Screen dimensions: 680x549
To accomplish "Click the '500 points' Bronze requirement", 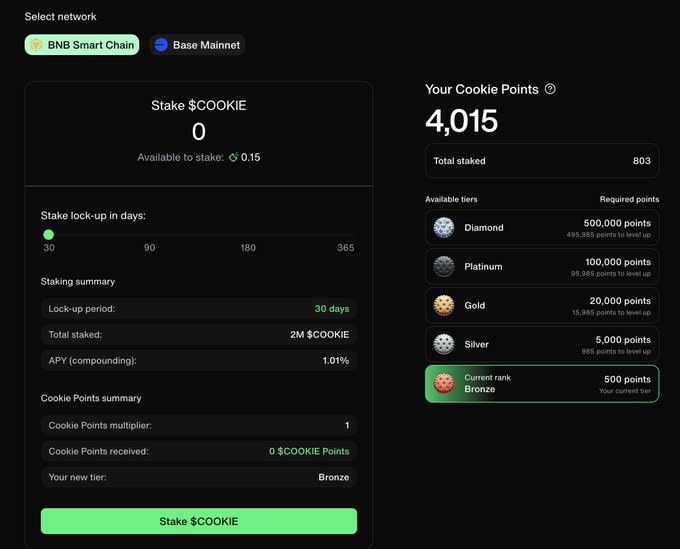I will pyautogui.click(x=628, y=379).
